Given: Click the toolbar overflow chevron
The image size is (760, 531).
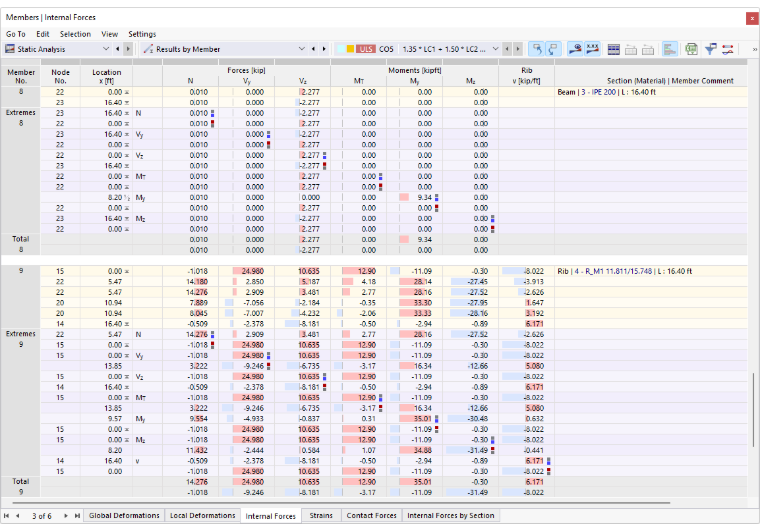Looking at the screenshot, I should (x=754, y=49).
